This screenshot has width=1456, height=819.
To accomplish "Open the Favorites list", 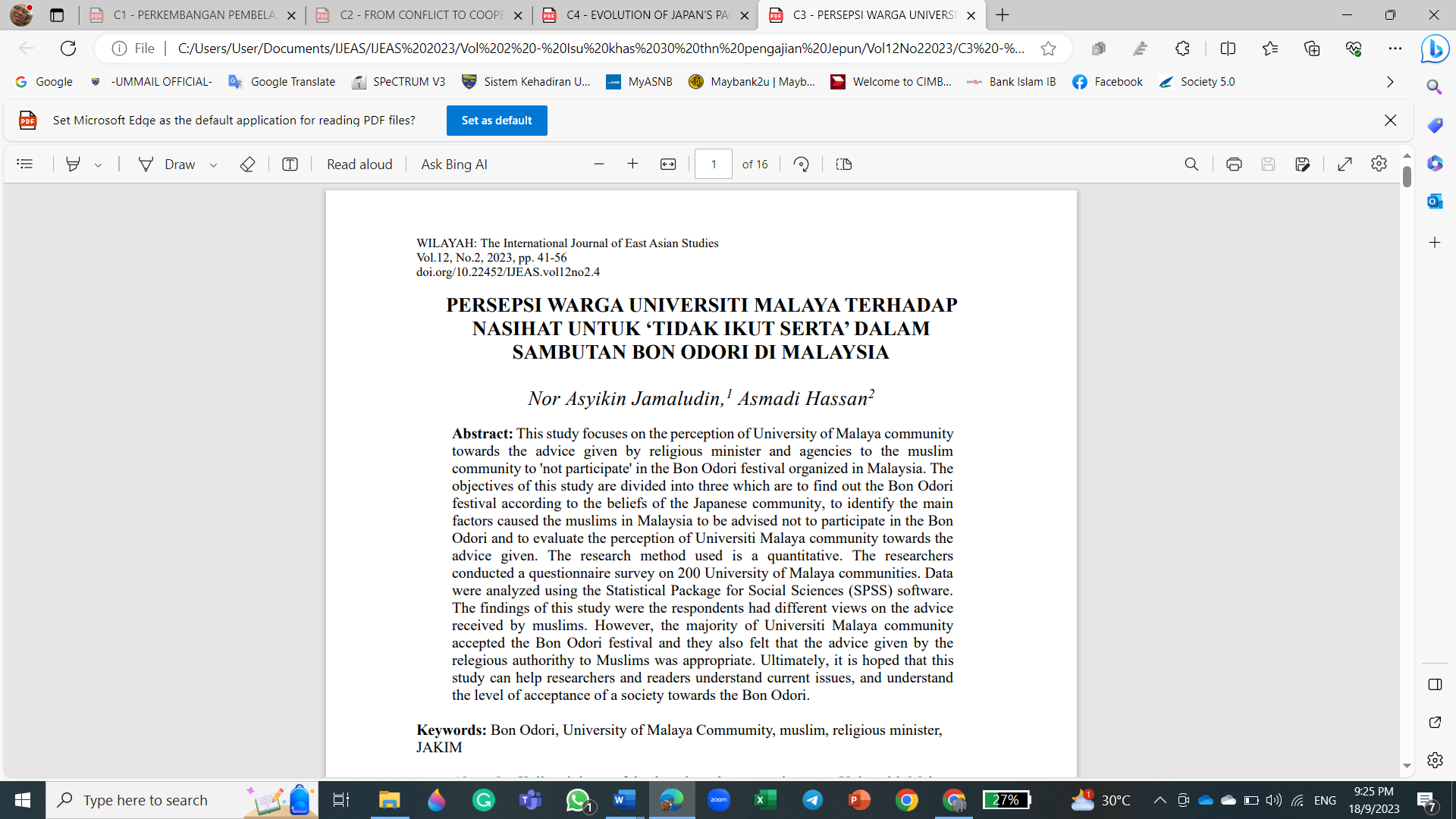I will 1270,49.
